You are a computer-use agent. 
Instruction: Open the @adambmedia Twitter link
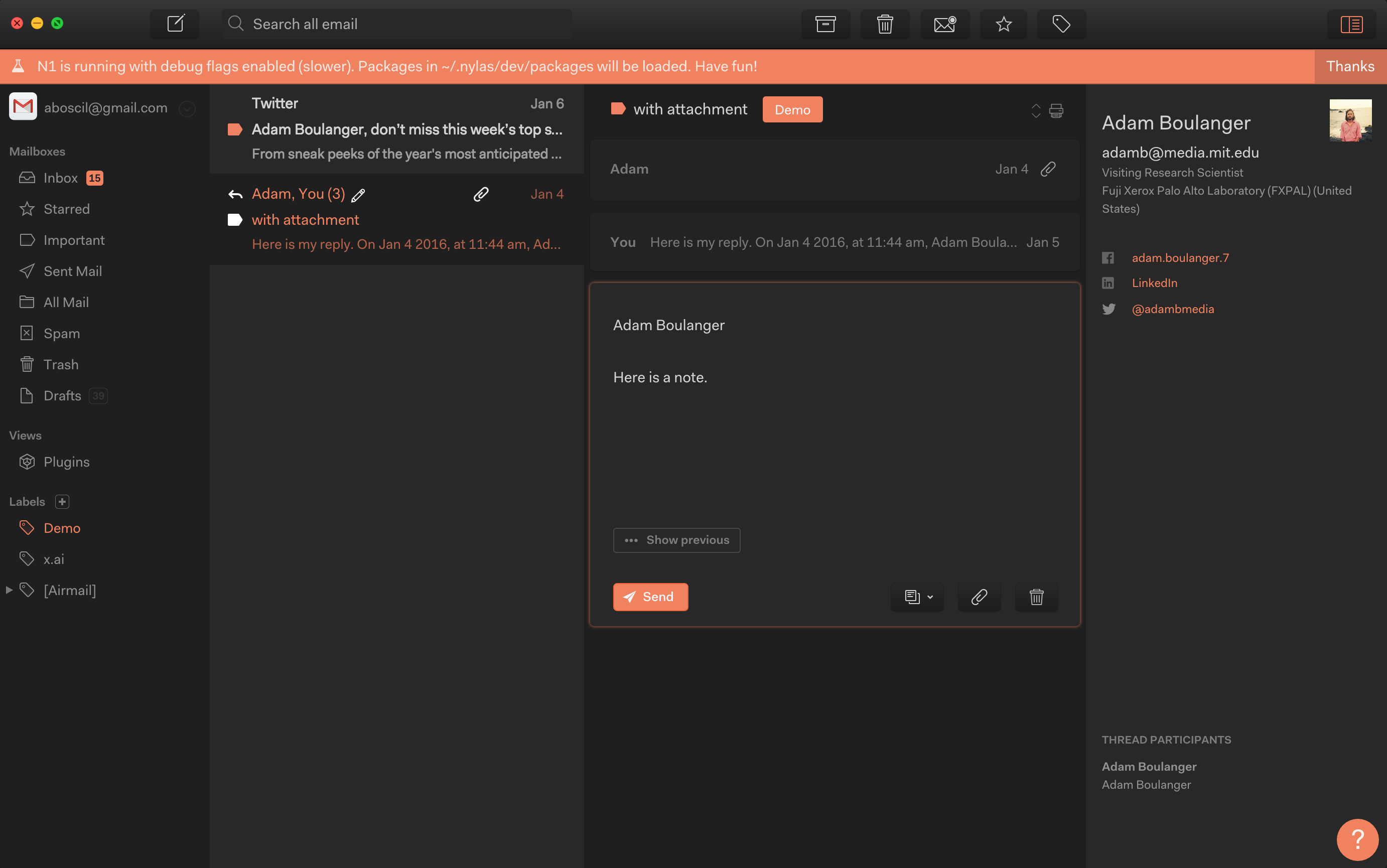pyautogui.click(x=1172, y=309)
